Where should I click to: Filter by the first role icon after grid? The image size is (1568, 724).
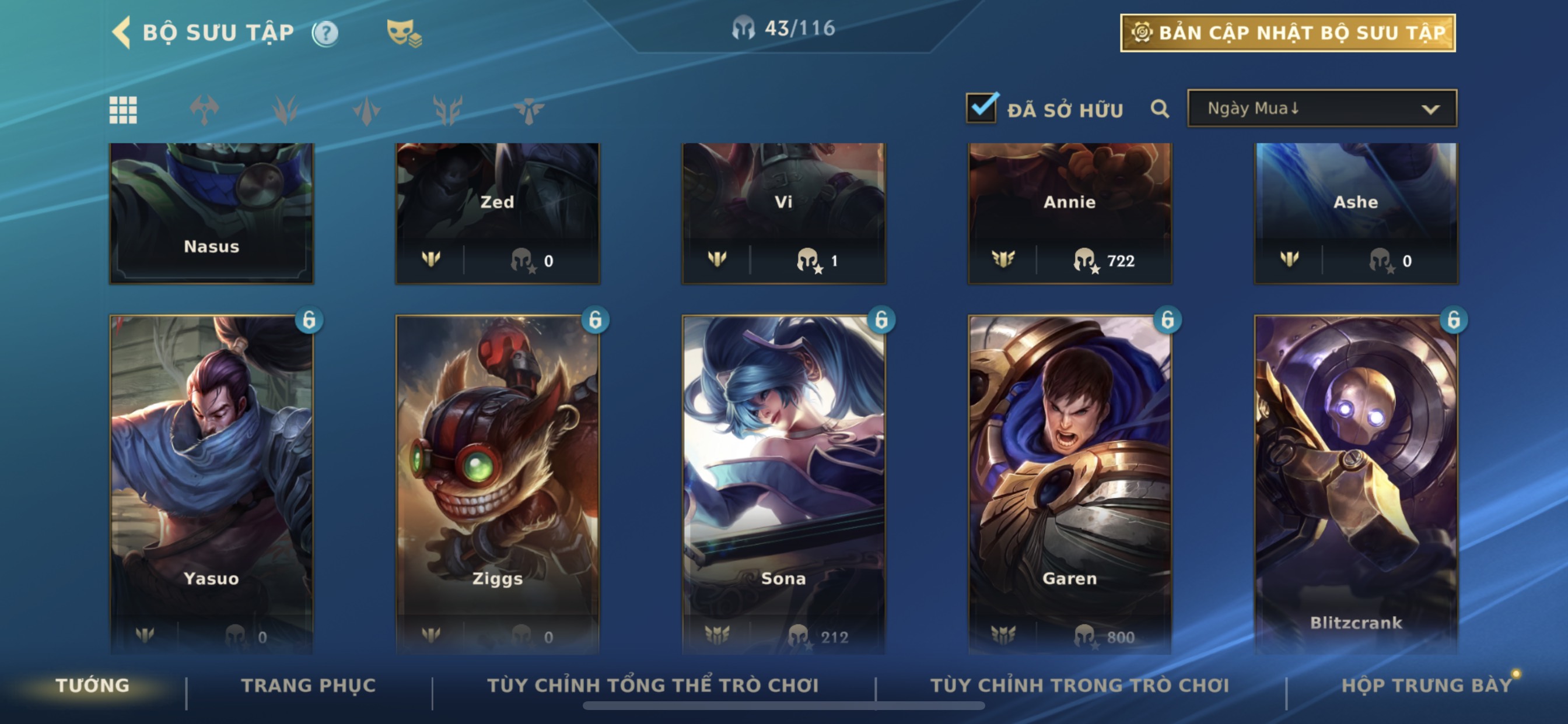tap(204, 110)
